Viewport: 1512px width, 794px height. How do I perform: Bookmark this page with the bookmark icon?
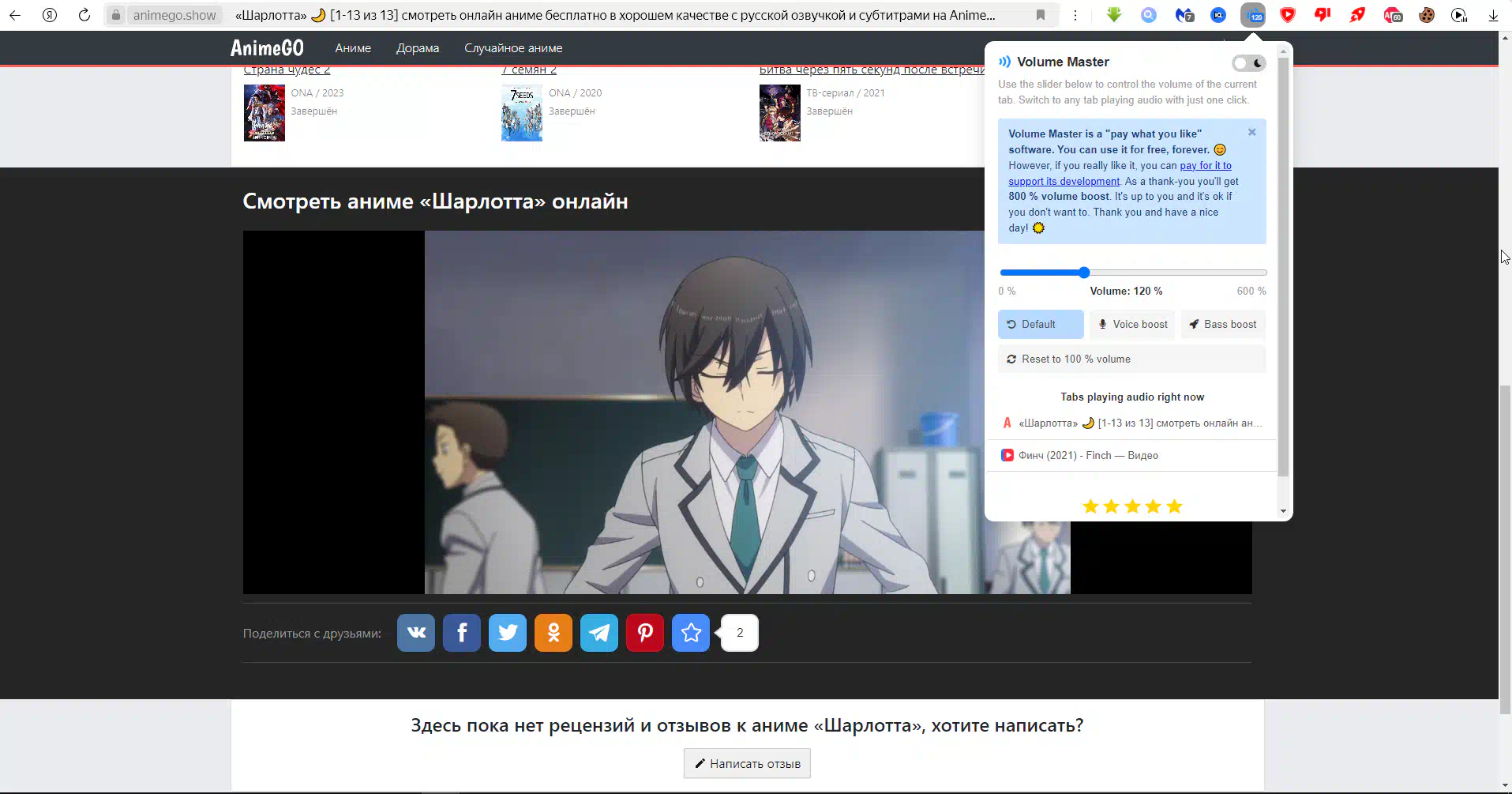click(1041, 15)
